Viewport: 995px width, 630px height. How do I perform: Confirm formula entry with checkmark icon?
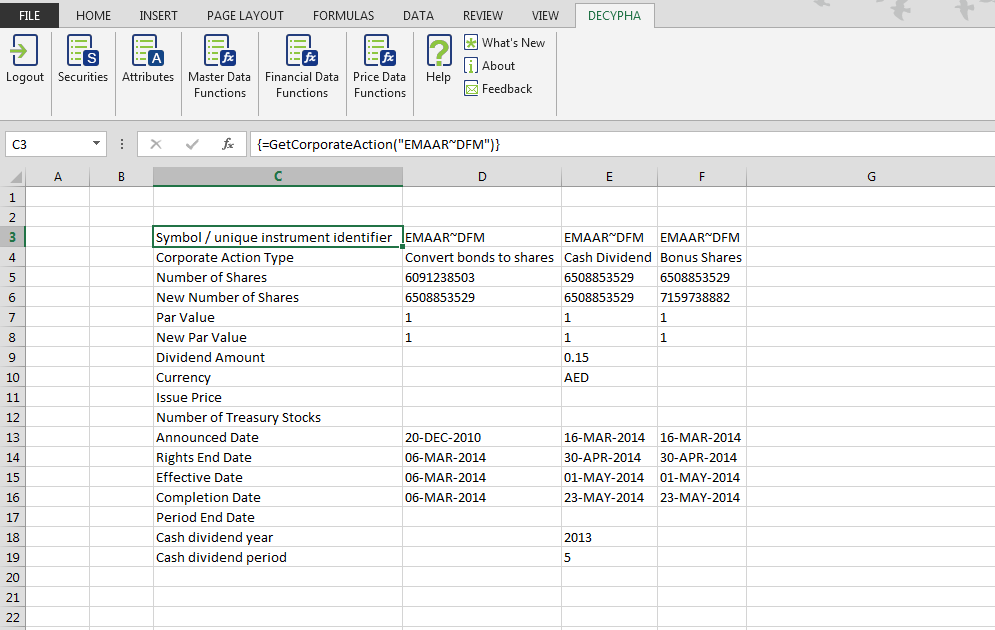click(x=192, y=144)
